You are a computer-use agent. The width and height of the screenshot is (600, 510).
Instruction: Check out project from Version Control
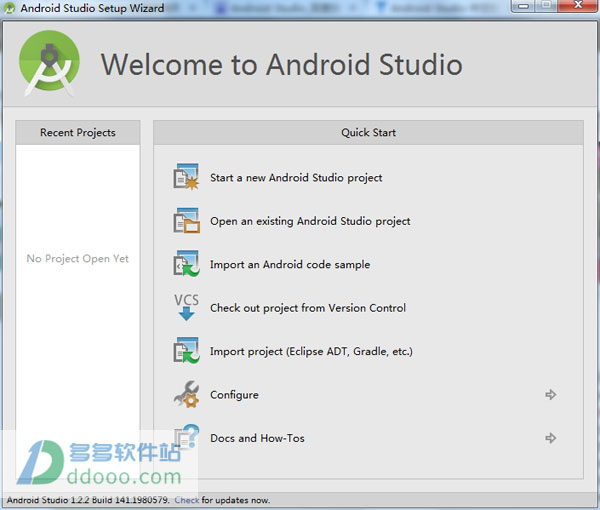click(308, 308)
